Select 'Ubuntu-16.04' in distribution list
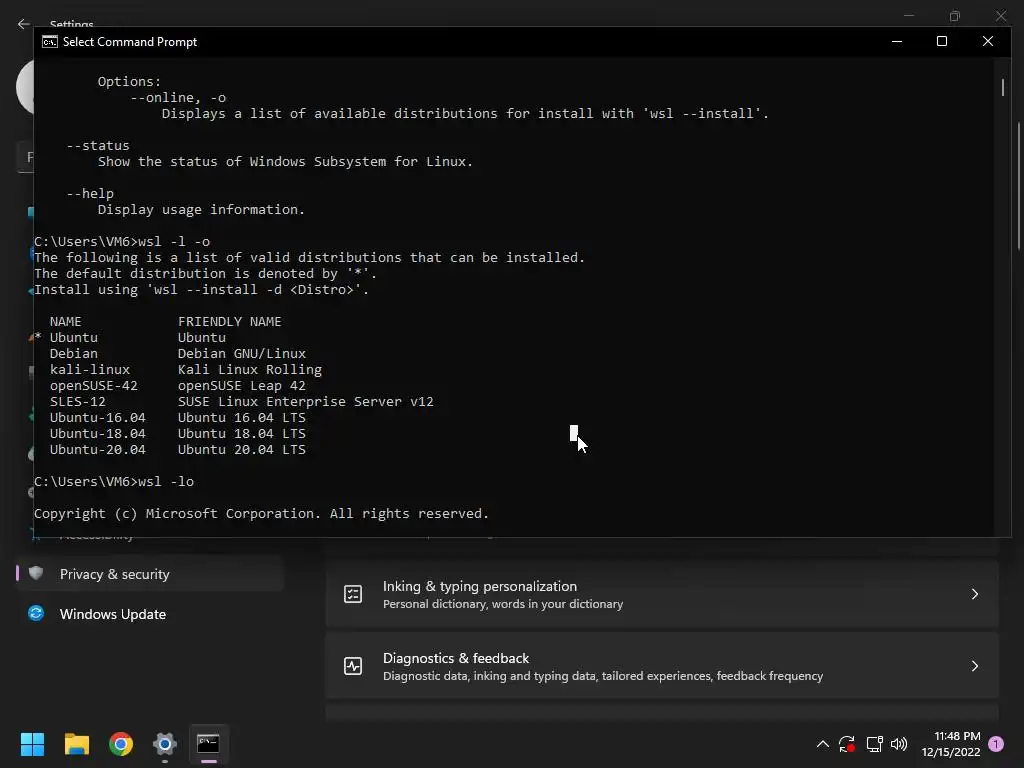 click(x=97, y=417)
